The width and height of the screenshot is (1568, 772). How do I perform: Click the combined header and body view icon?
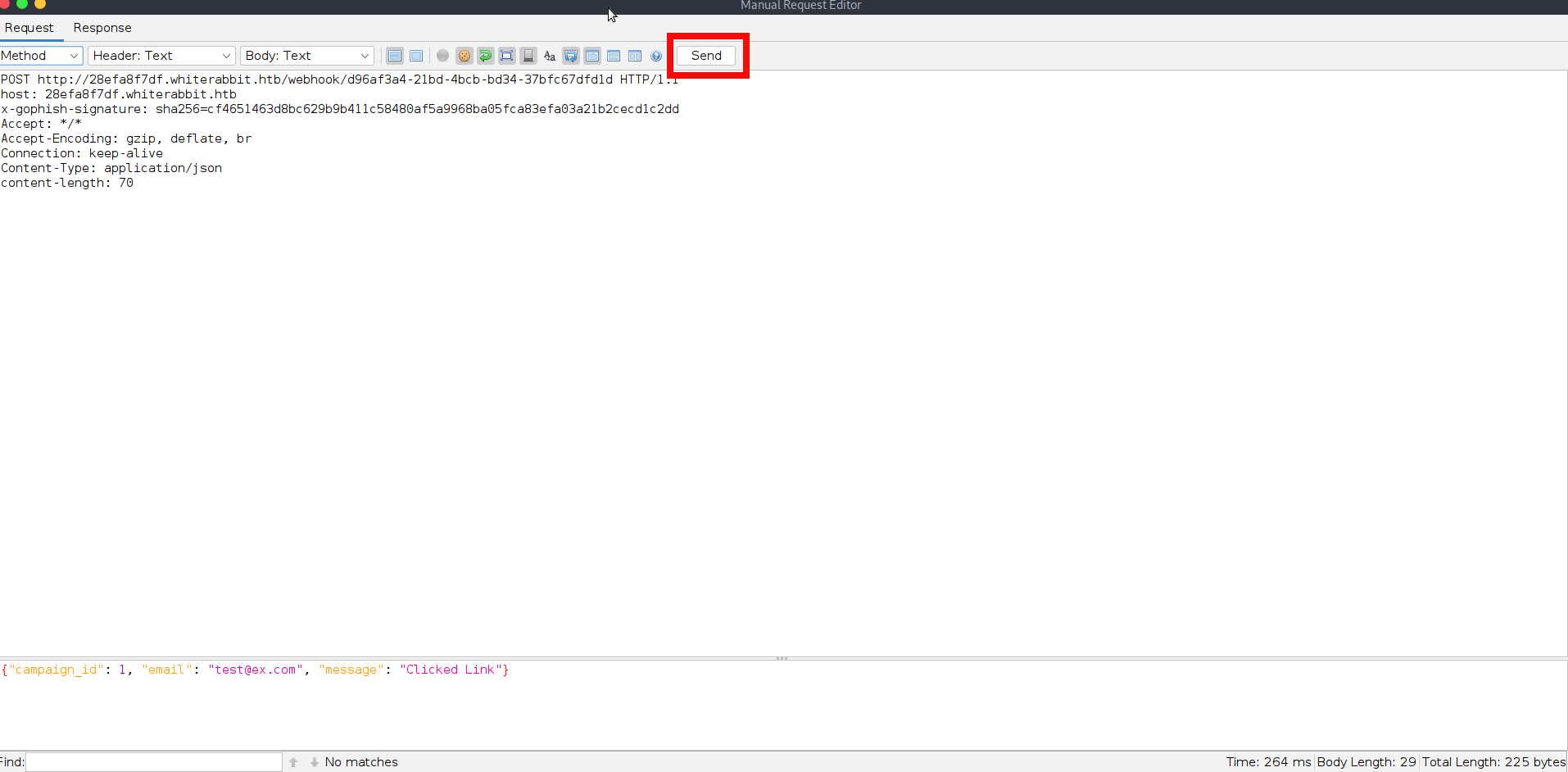coord(416,56)
